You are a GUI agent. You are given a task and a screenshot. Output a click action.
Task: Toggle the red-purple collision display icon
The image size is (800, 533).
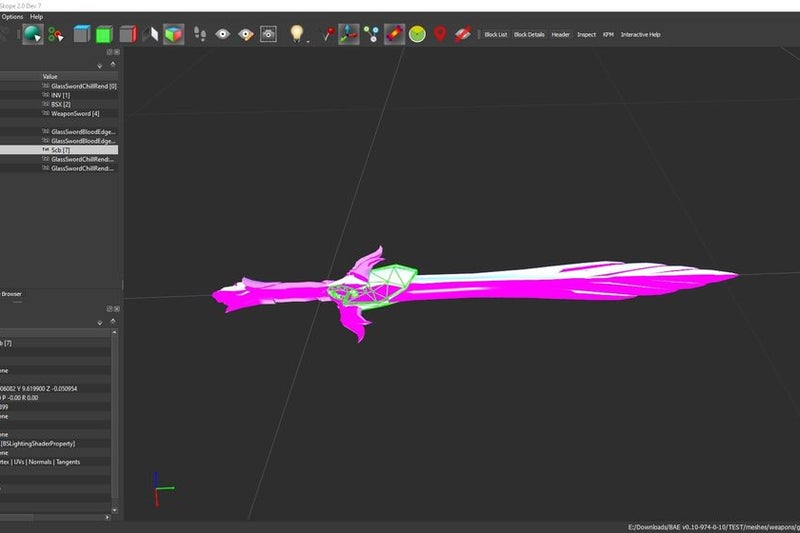394,34
